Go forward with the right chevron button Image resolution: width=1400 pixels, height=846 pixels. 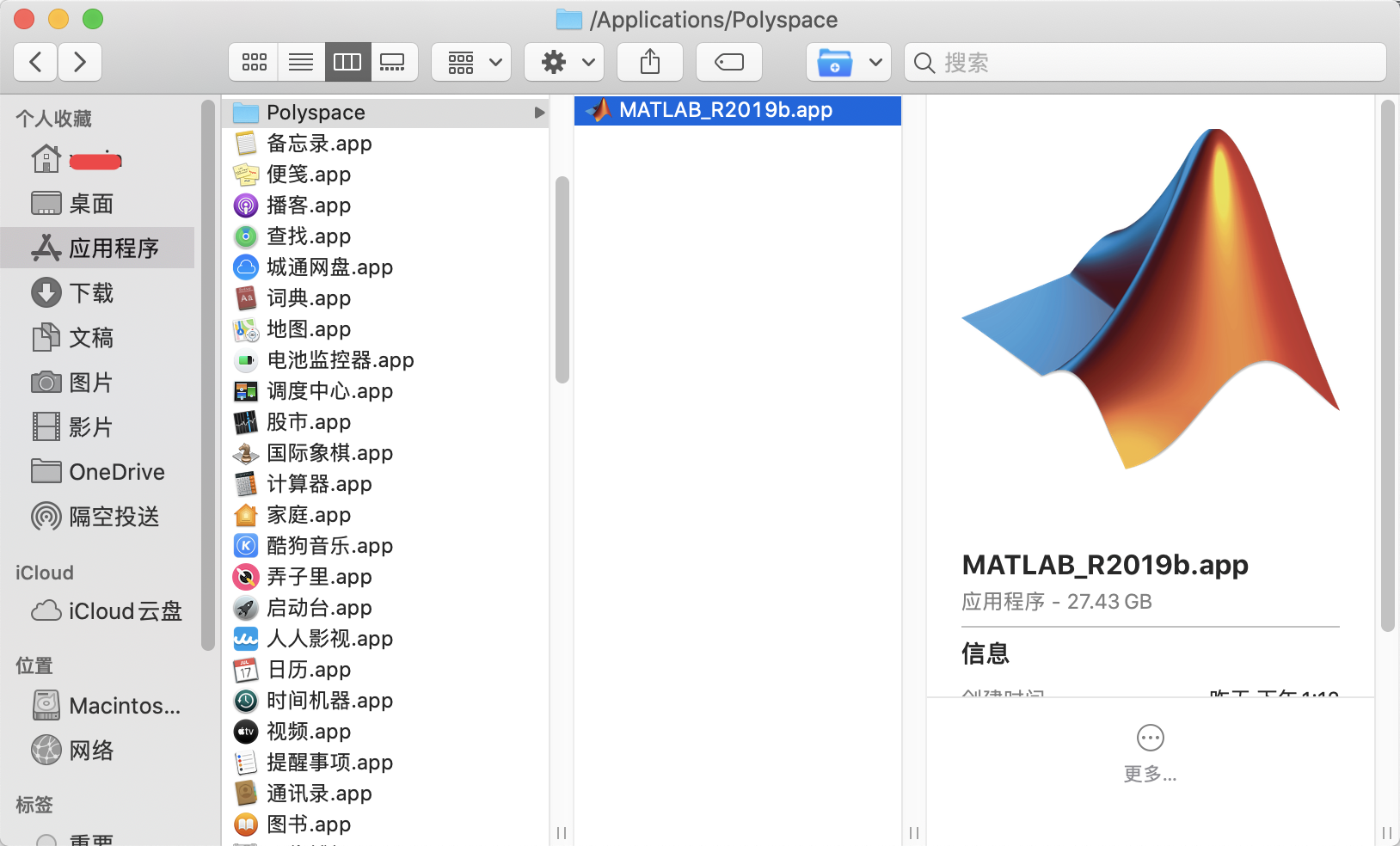pyautogui.click(x=80, y=62)
